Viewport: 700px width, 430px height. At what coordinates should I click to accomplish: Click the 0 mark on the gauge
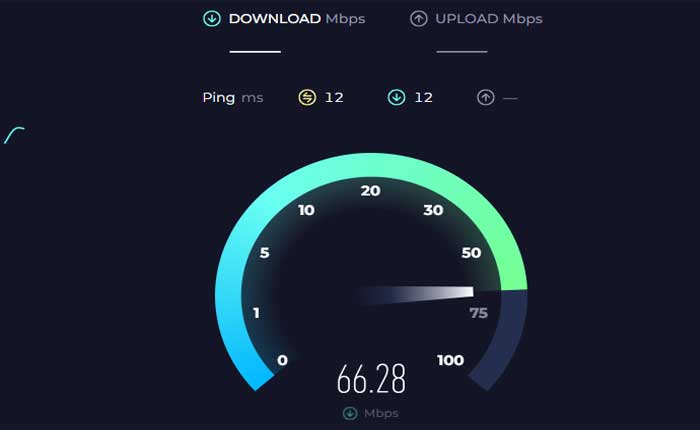point(282,360)
